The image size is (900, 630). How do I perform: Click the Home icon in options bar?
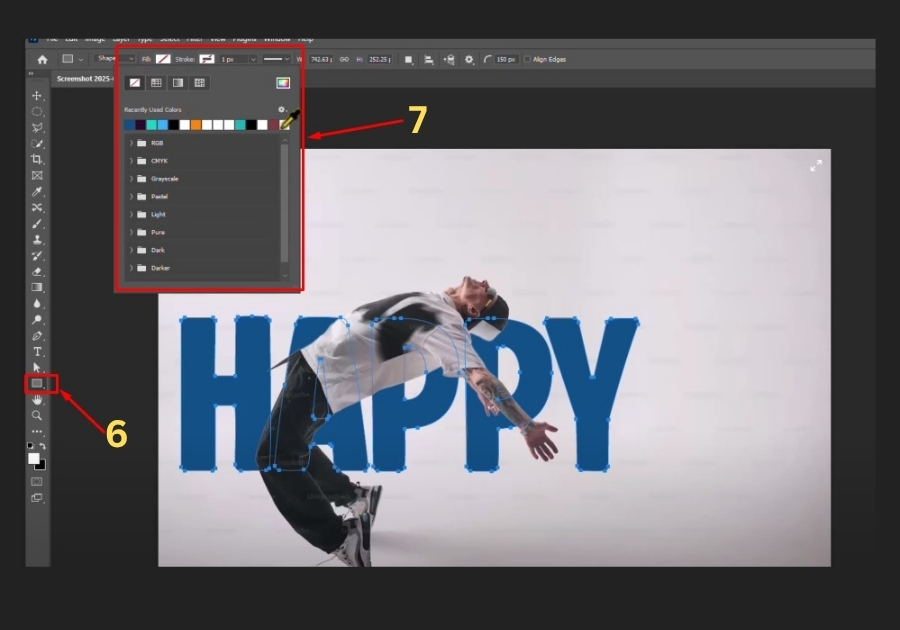pyautogui.click(x=42, y=59)
